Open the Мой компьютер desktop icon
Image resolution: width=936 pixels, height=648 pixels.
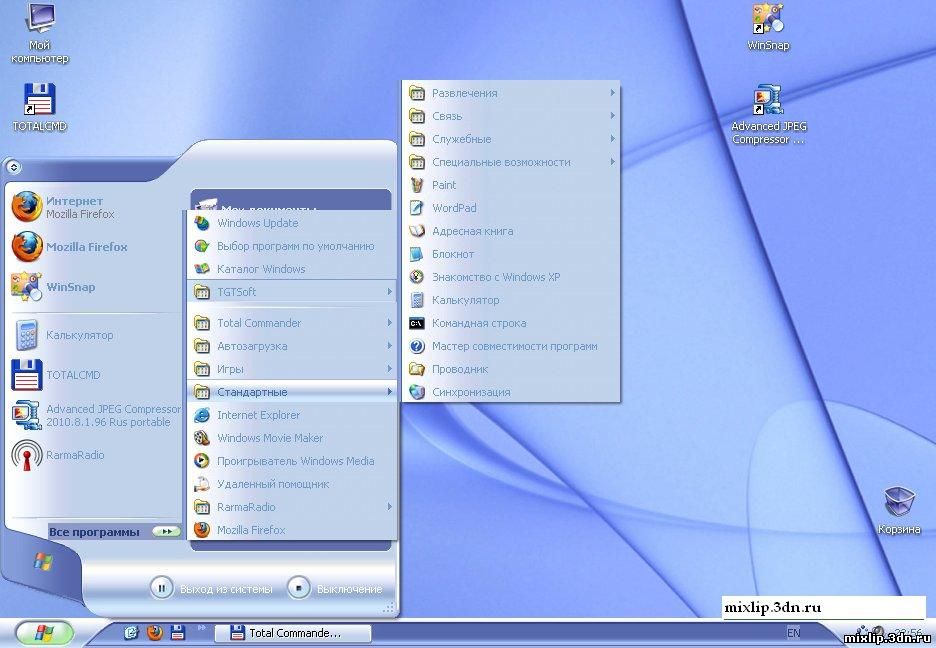click(40, 33)
